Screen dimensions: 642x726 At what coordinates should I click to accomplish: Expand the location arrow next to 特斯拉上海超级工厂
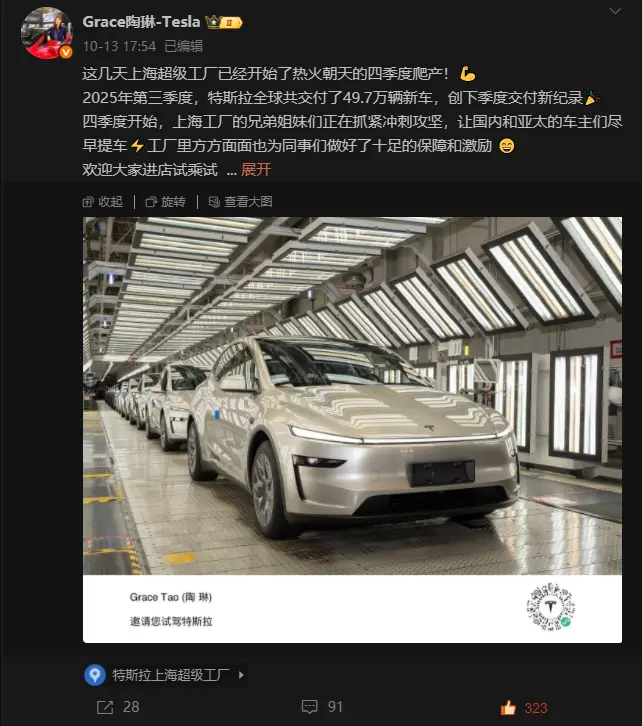click(241, 675)
